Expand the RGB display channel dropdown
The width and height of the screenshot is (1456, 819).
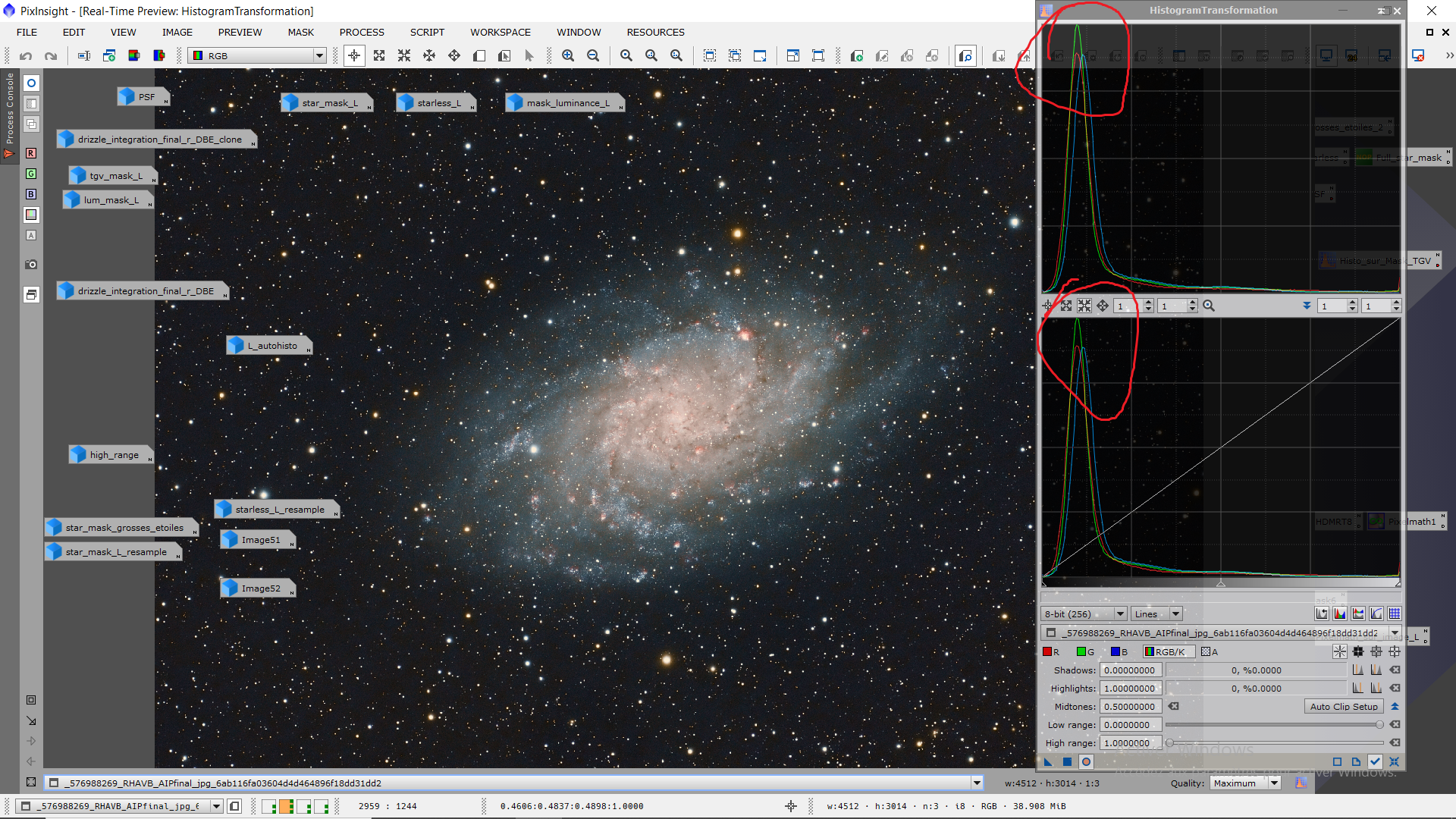coord(319,55)
